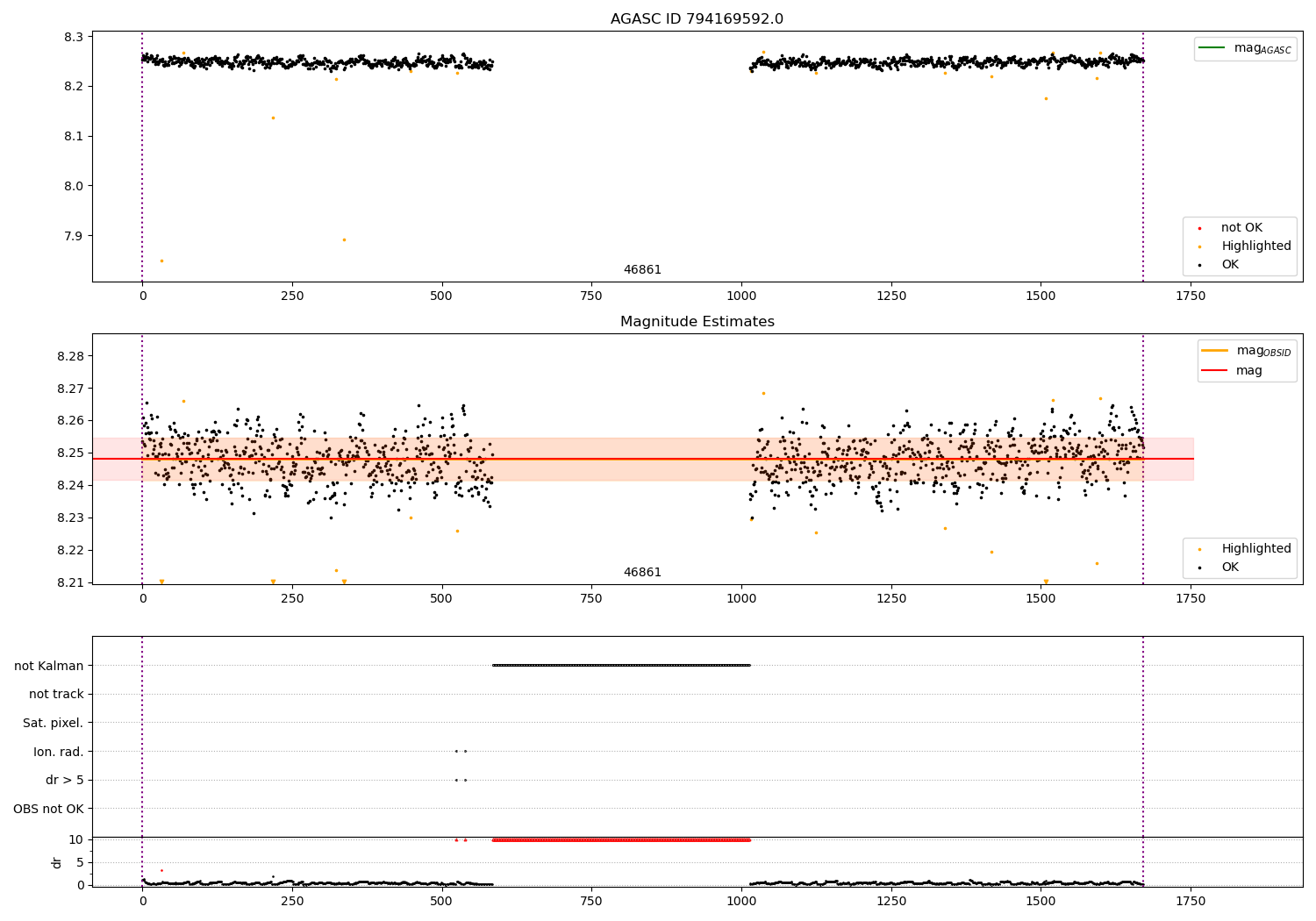Image resolution: width=1316 pixels, height=921 pixels.
Task: Click the black 'not Kalman' flag bar
Action: coord(621,665)
